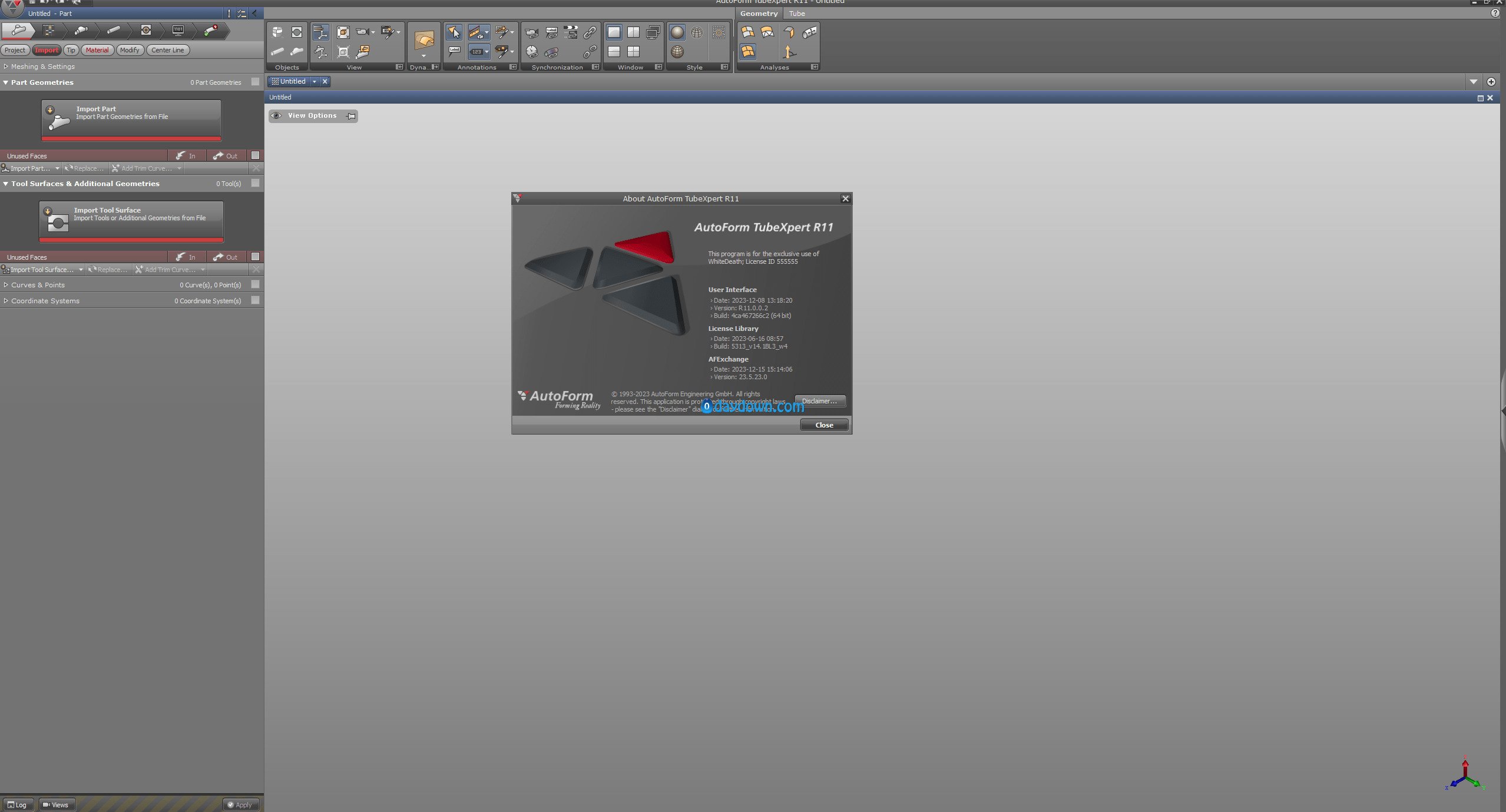Expand the Curves & Points section

point(5,285)
